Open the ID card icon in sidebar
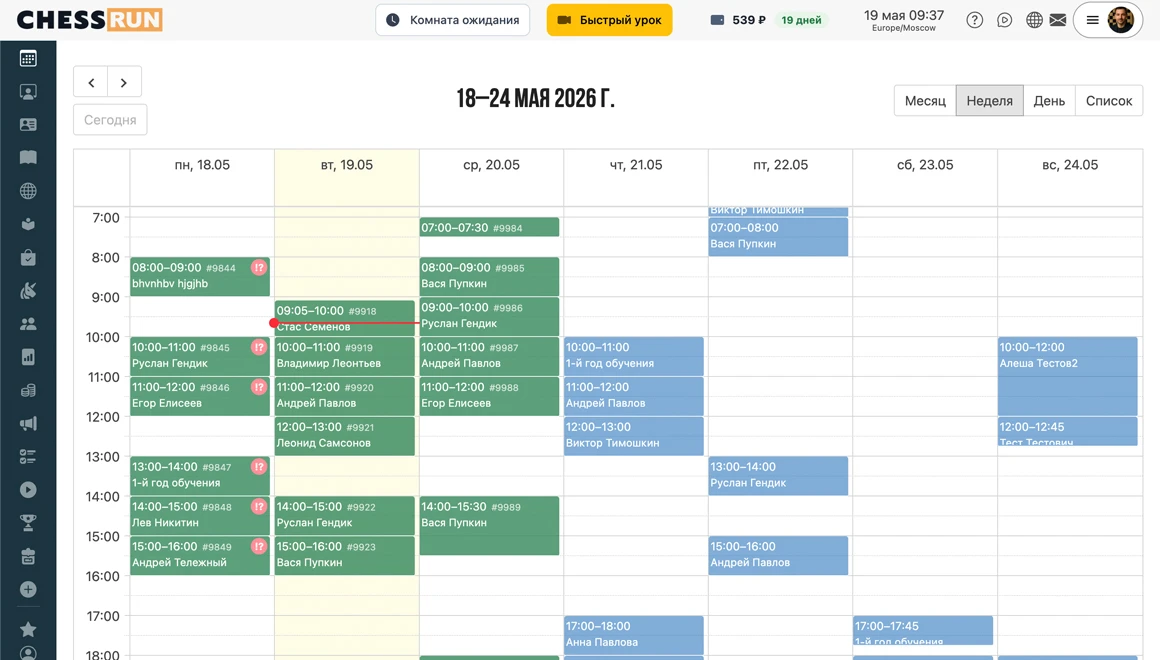 click(28, 124)
